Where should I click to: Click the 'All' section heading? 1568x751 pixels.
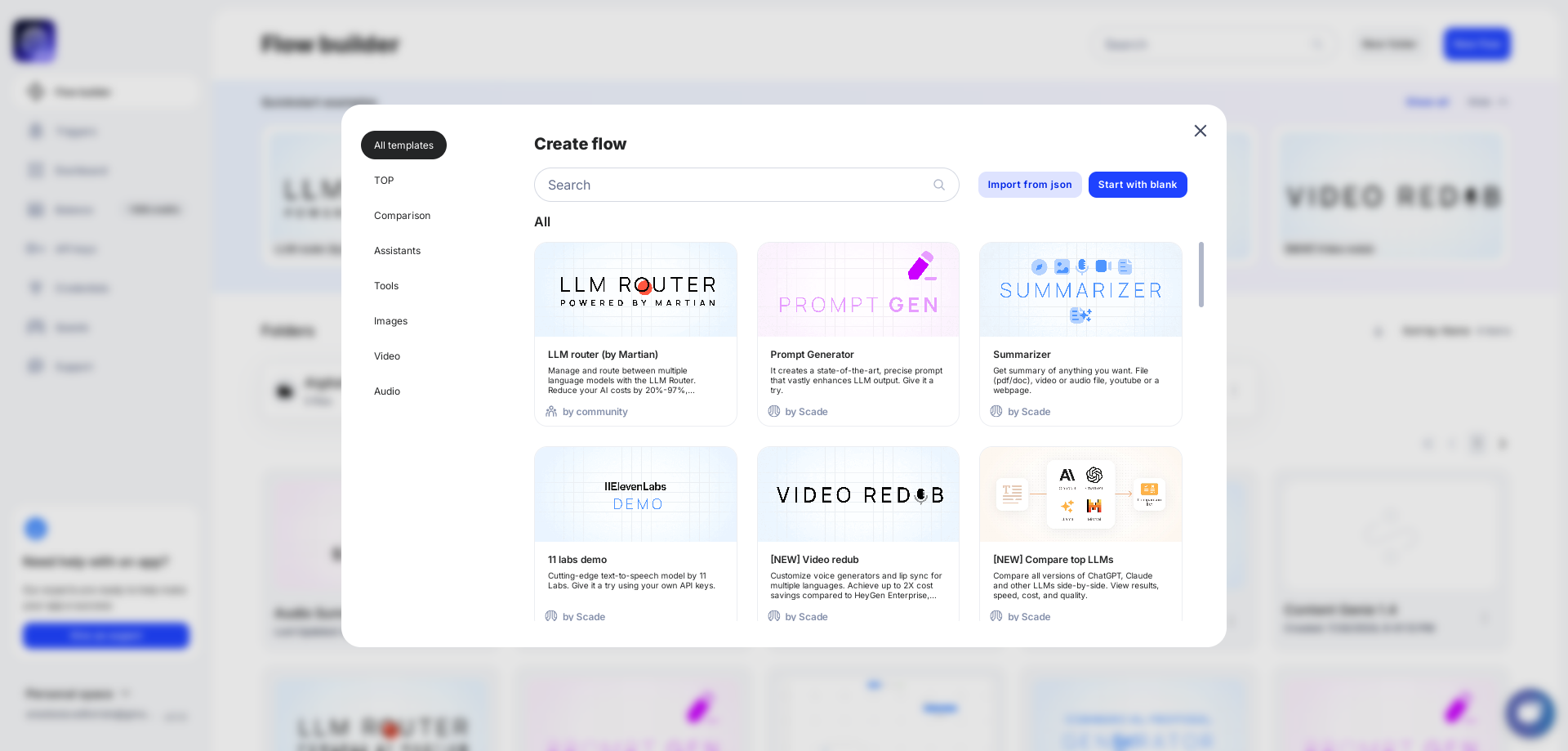coord(542,222)
